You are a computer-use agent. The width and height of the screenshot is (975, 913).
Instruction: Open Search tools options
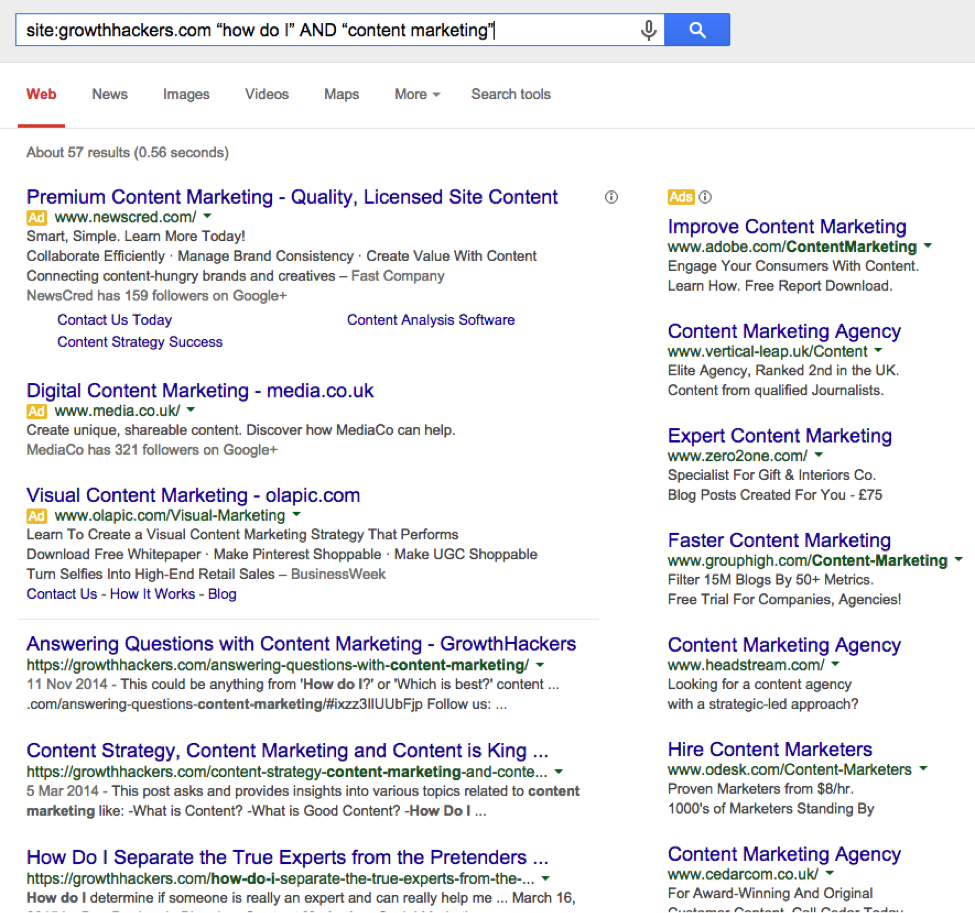(511, 95)
